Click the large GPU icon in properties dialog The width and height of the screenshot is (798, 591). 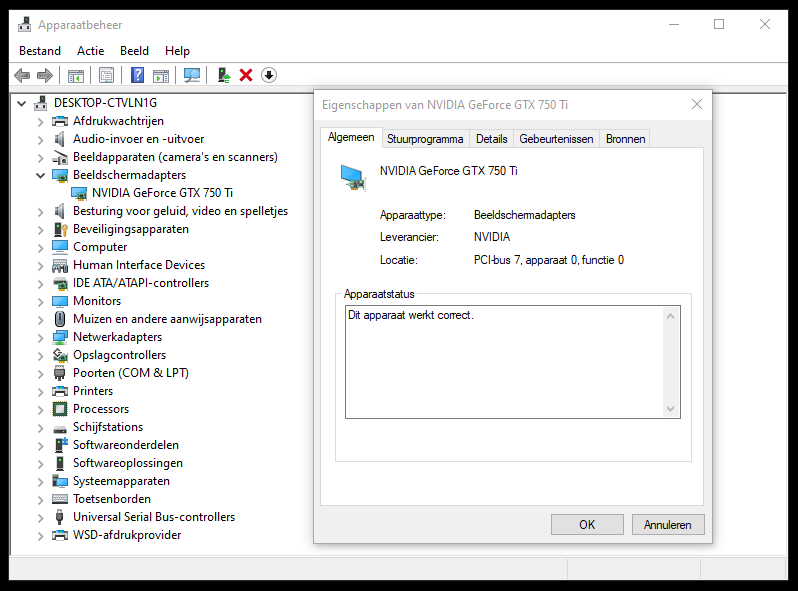[x=353, y=178]
